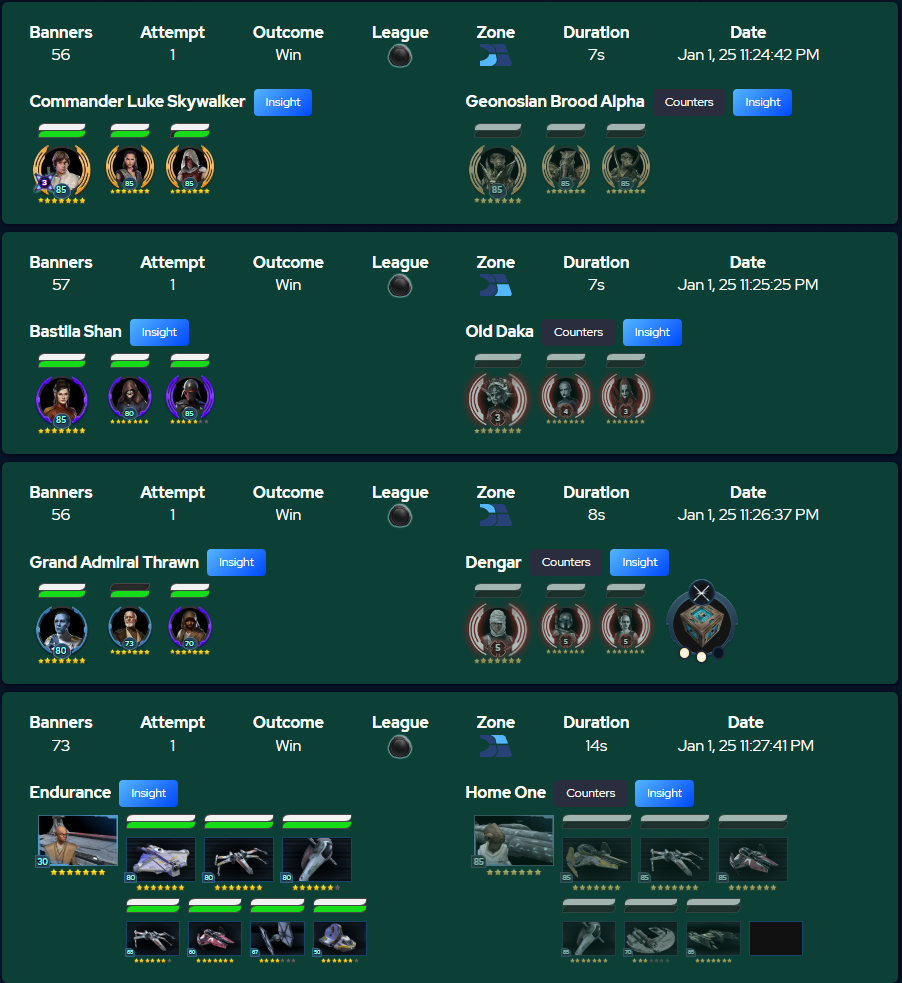Screen dimensions: 902x983
Task: Click Geonosian Brood Alpha leader portrait
Action: (498, 169)
